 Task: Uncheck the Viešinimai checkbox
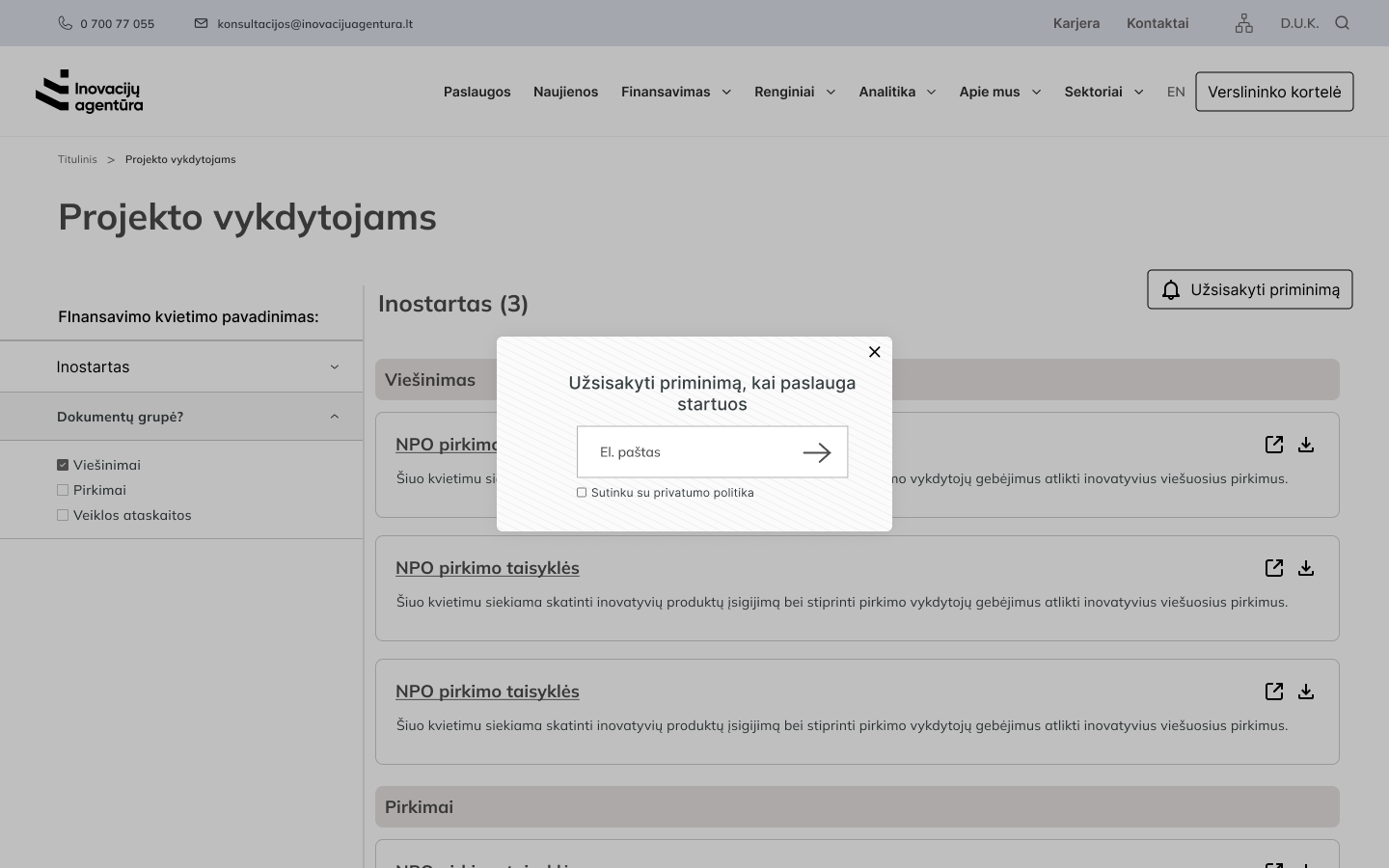point(63,465)
